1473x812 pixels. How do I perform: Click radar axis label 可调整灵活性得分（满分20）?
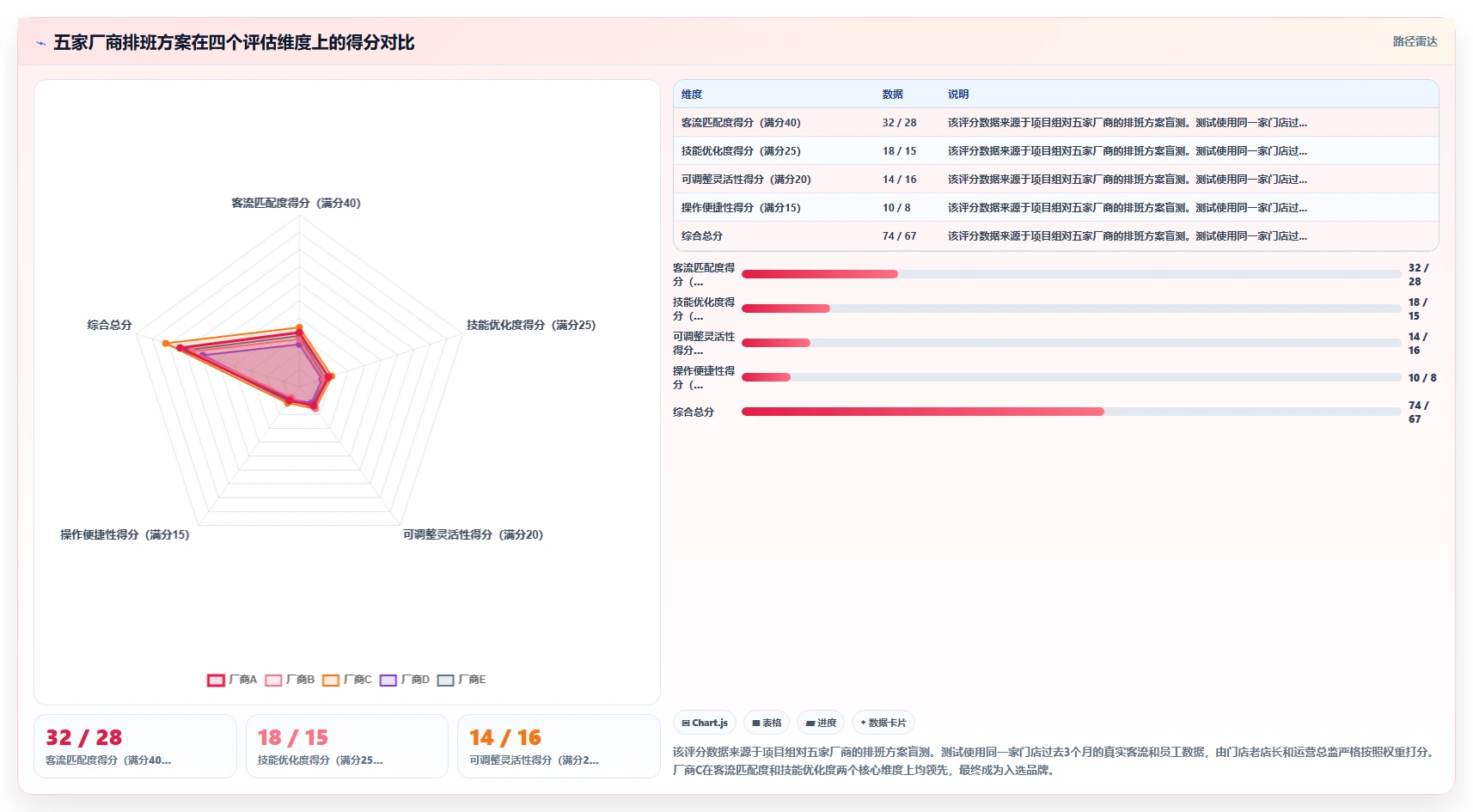tap(473, 535)
